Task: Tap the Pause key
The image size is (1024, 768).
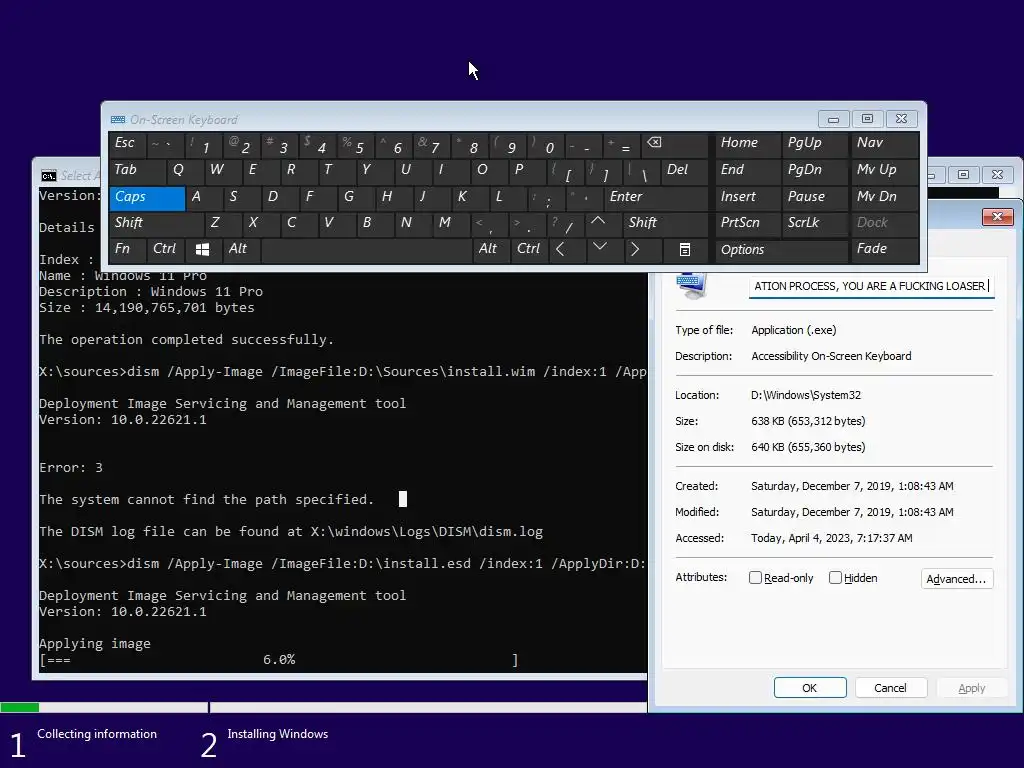Action: click(815, 197)
